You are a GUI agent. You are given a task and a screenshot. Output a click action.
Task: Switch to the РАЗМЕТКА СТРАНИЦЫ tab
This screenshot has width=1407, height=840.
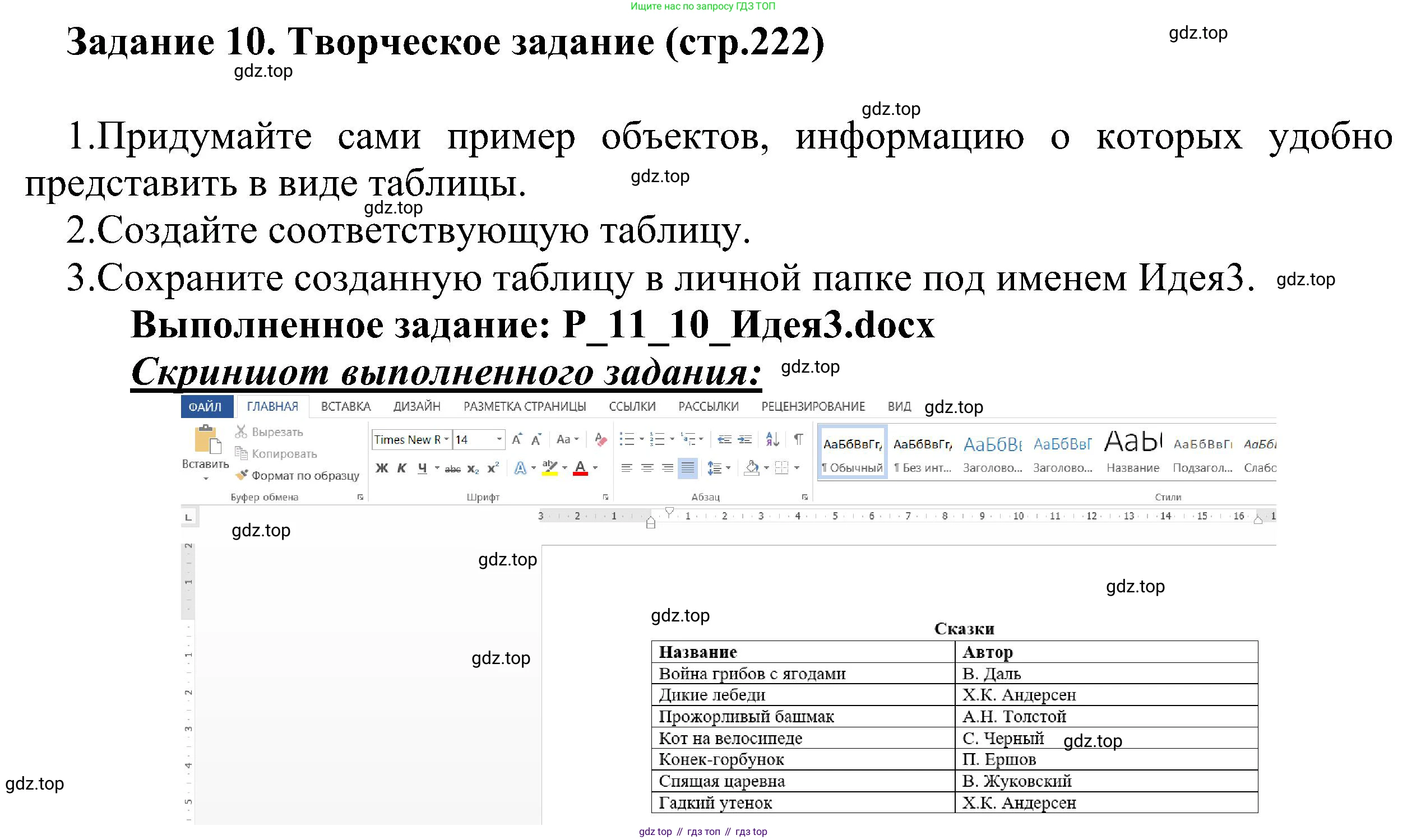525,406
